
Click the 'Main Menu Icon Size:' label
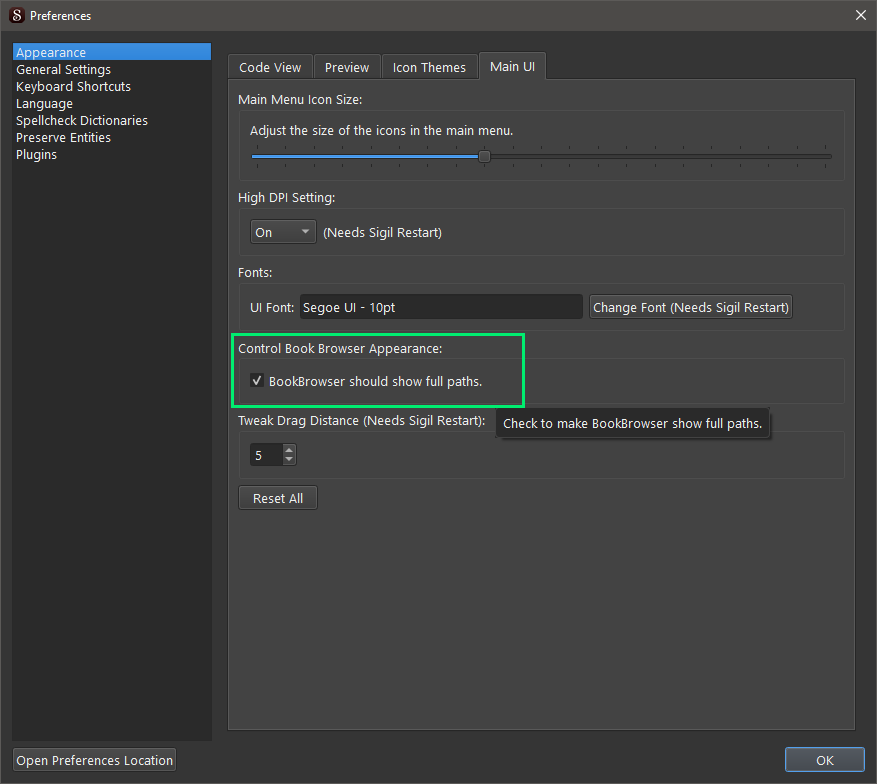click(x=300, y=100)
